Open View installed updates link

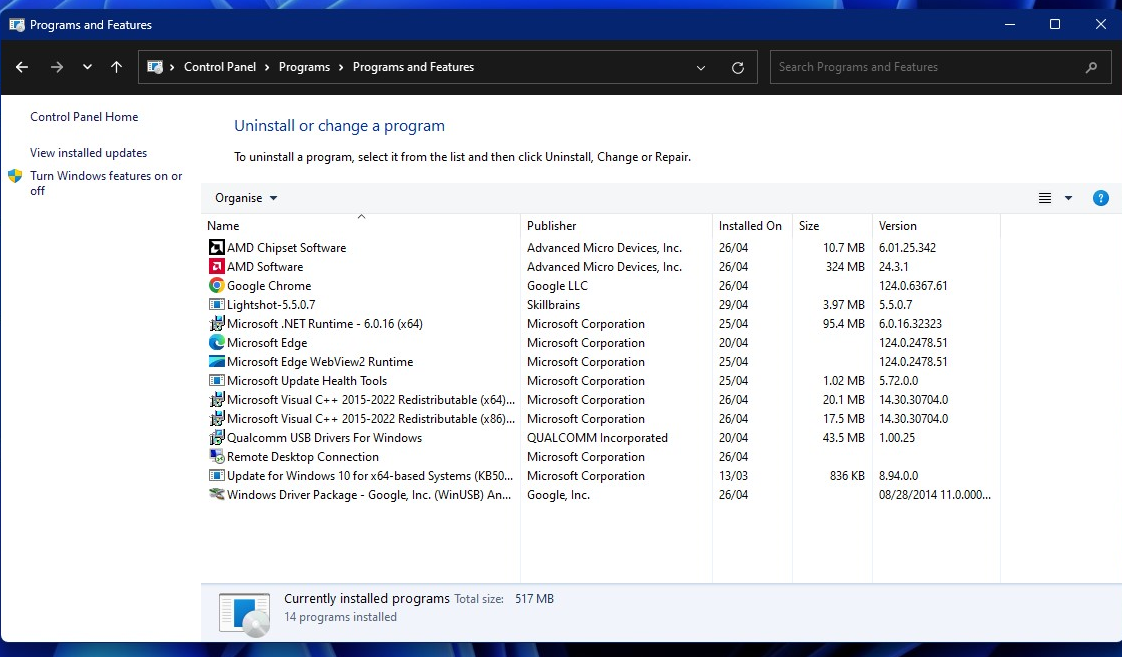(x=88, y=152)
